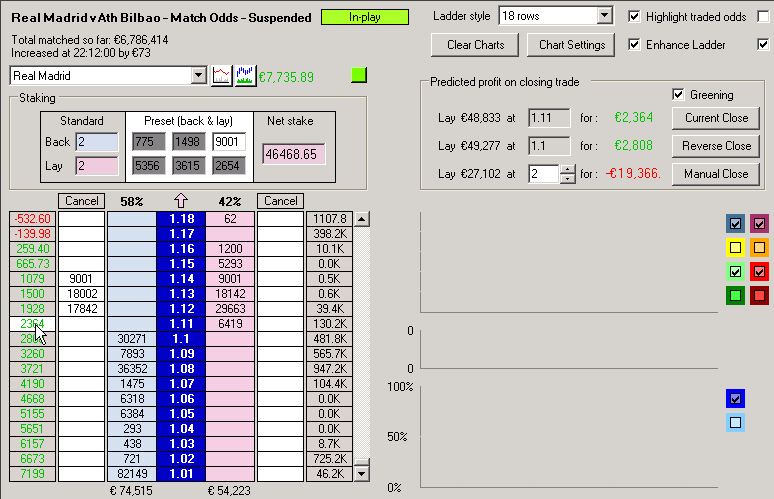774x499 pixels.
Task: Select the 9001 preset stake
Action: (229, 142)
